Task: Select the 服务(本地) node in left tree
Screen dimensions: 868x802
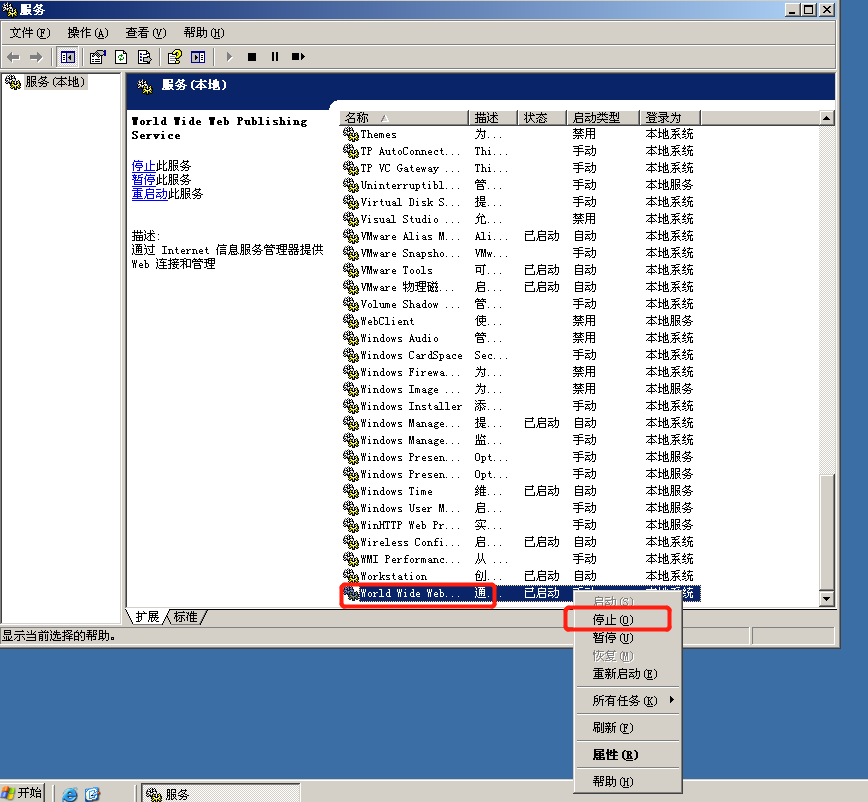Action: pyautogui.click(x=55, y=81)
